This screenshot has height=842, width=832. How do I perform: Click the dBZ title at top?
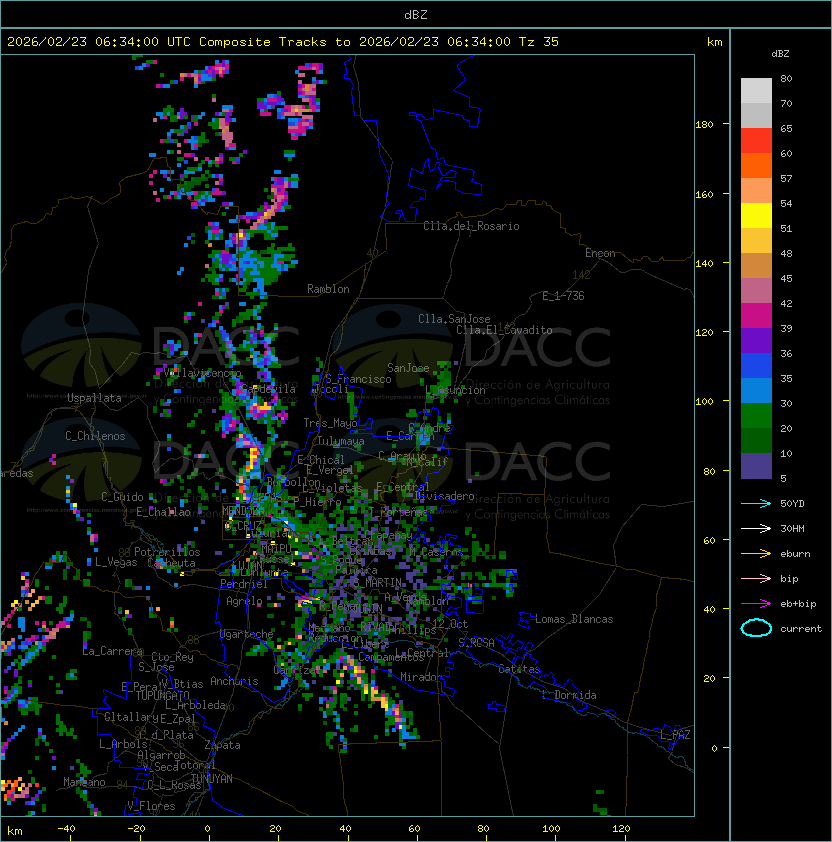(x=416, y=14)
